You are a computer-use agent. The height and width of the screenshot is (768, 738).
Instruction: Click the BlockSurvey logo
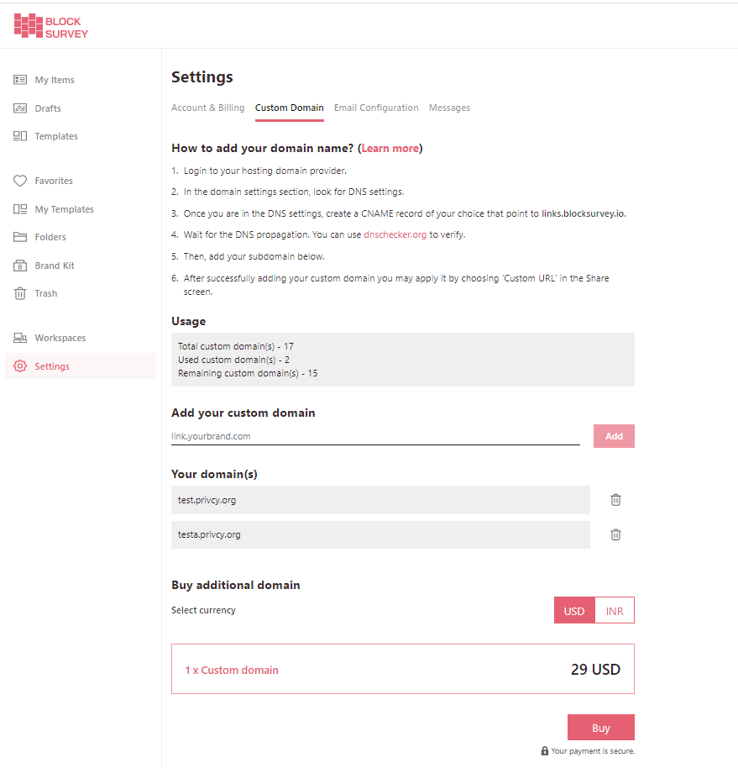point(51,26)
